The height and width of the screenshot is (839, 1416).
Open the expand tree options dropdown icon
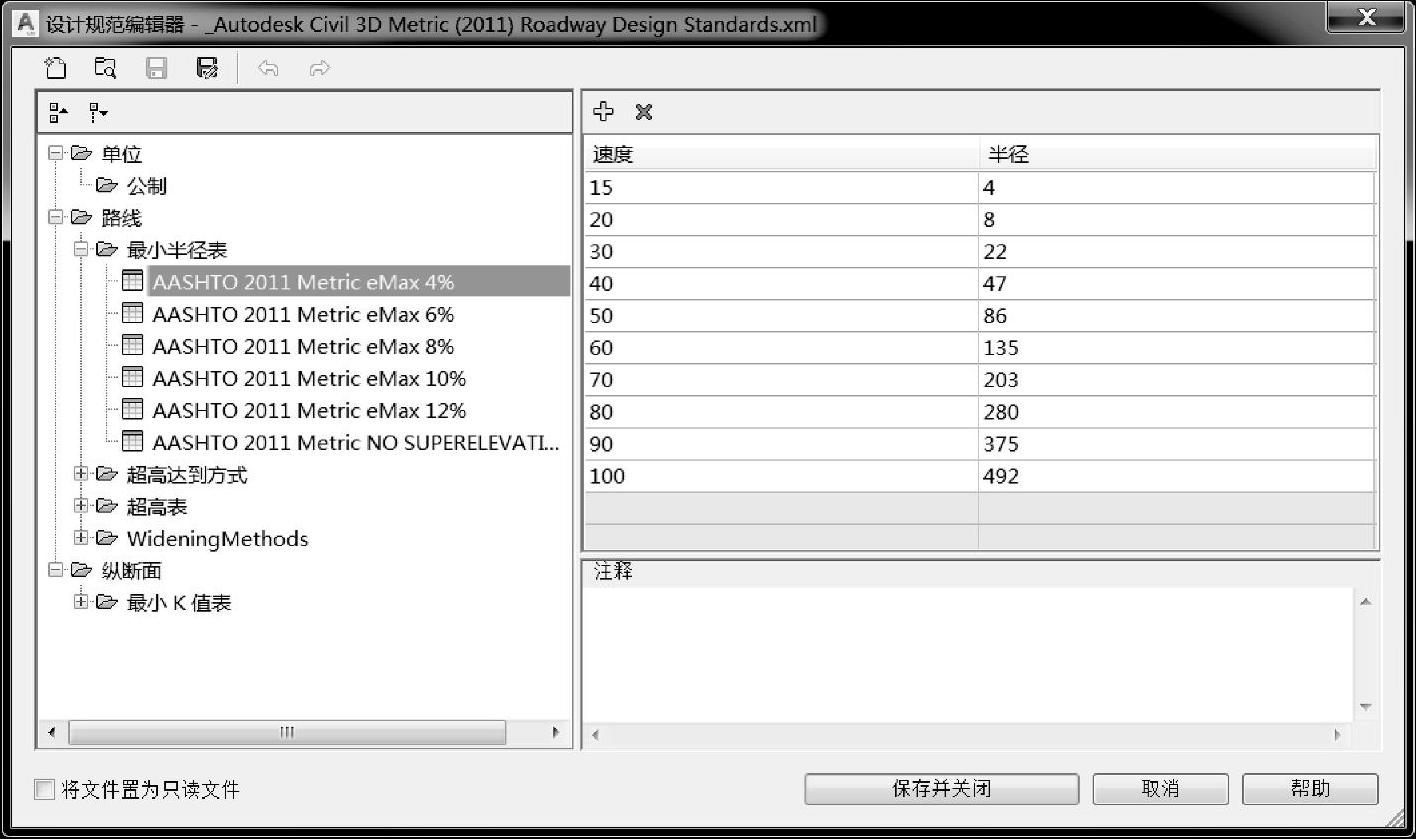tap(98, 113)
